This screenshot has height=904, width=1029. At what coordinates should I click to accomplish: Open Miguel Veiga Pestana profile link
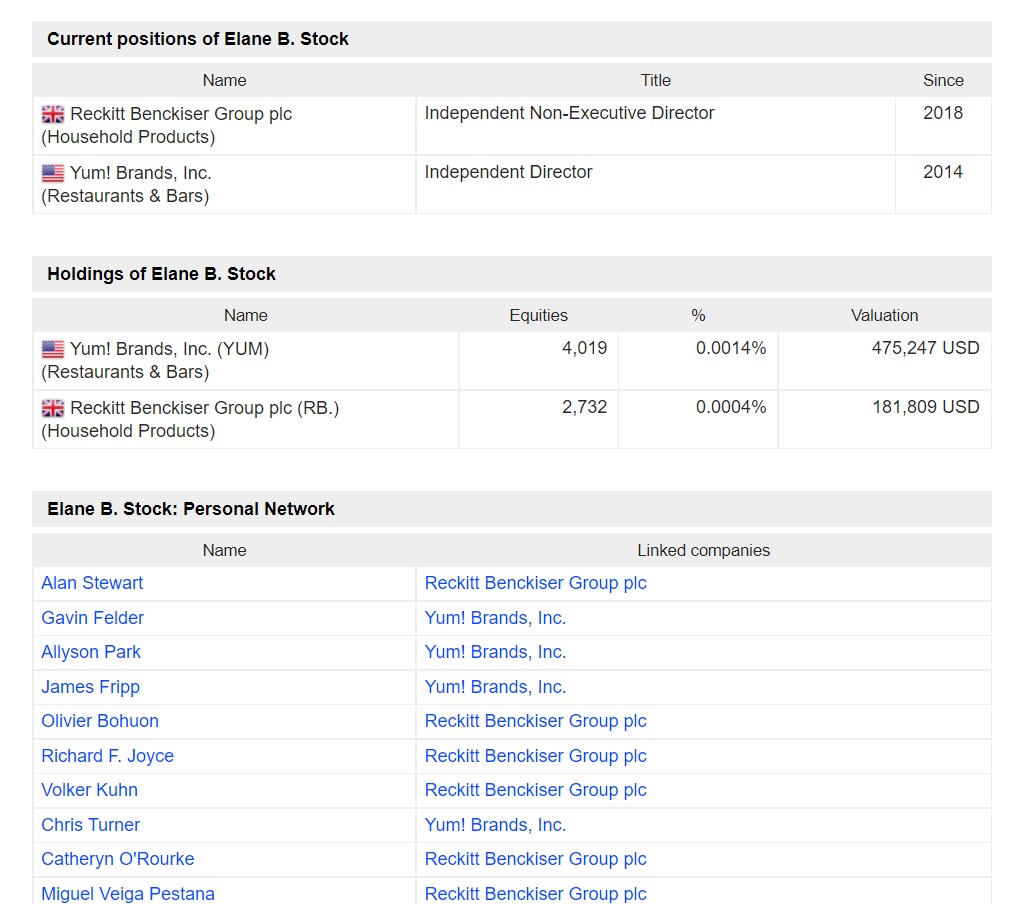128,894
